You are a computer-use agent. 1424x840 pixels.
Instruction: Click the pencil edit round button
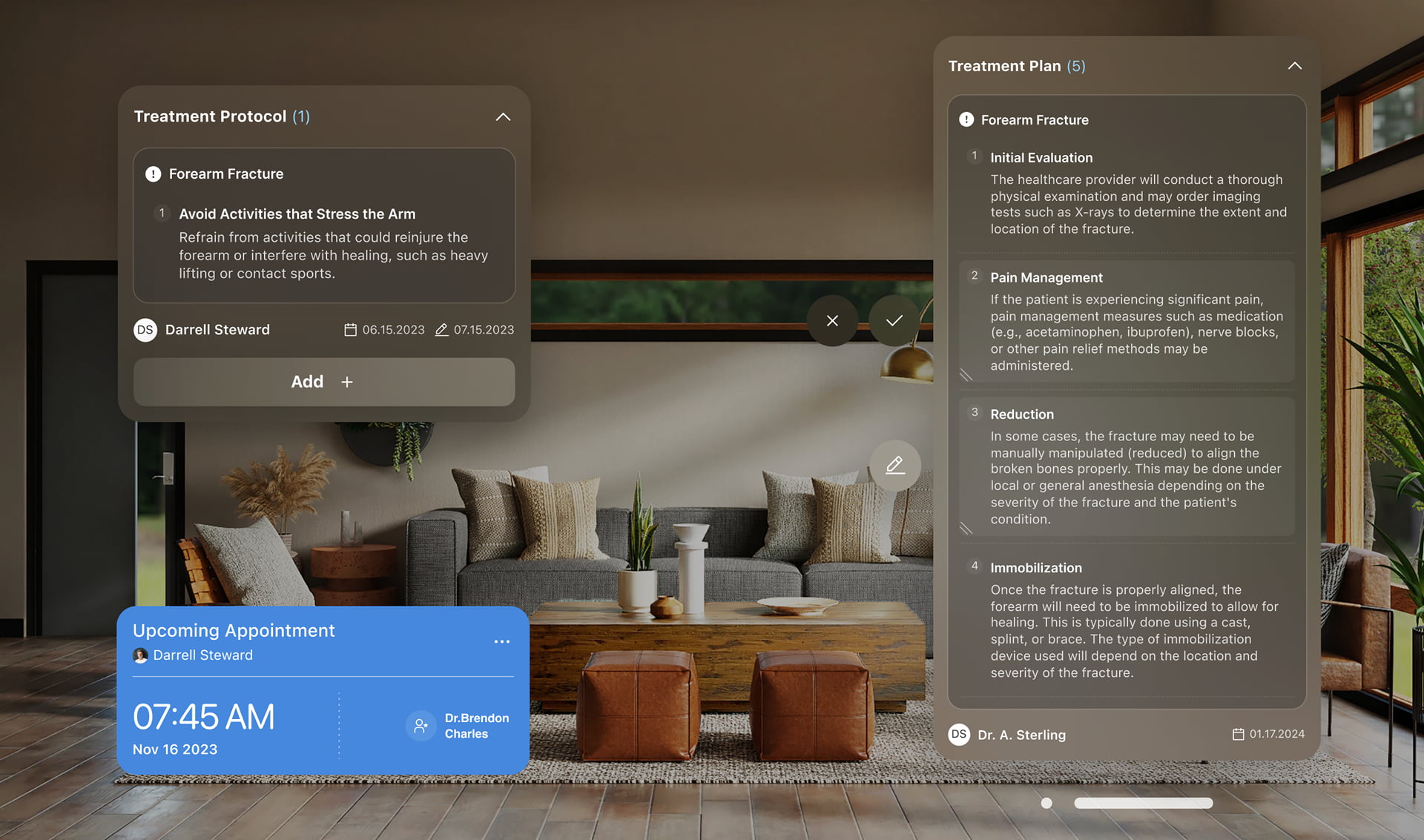click(894, 465)
